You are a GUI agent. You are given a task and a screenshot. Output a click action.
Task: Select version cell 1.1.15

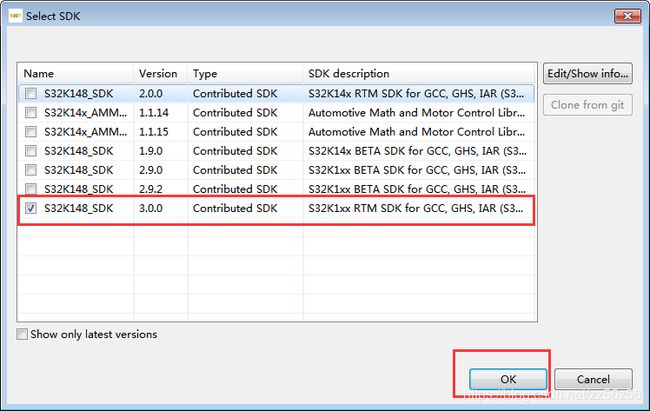[154, 132]
